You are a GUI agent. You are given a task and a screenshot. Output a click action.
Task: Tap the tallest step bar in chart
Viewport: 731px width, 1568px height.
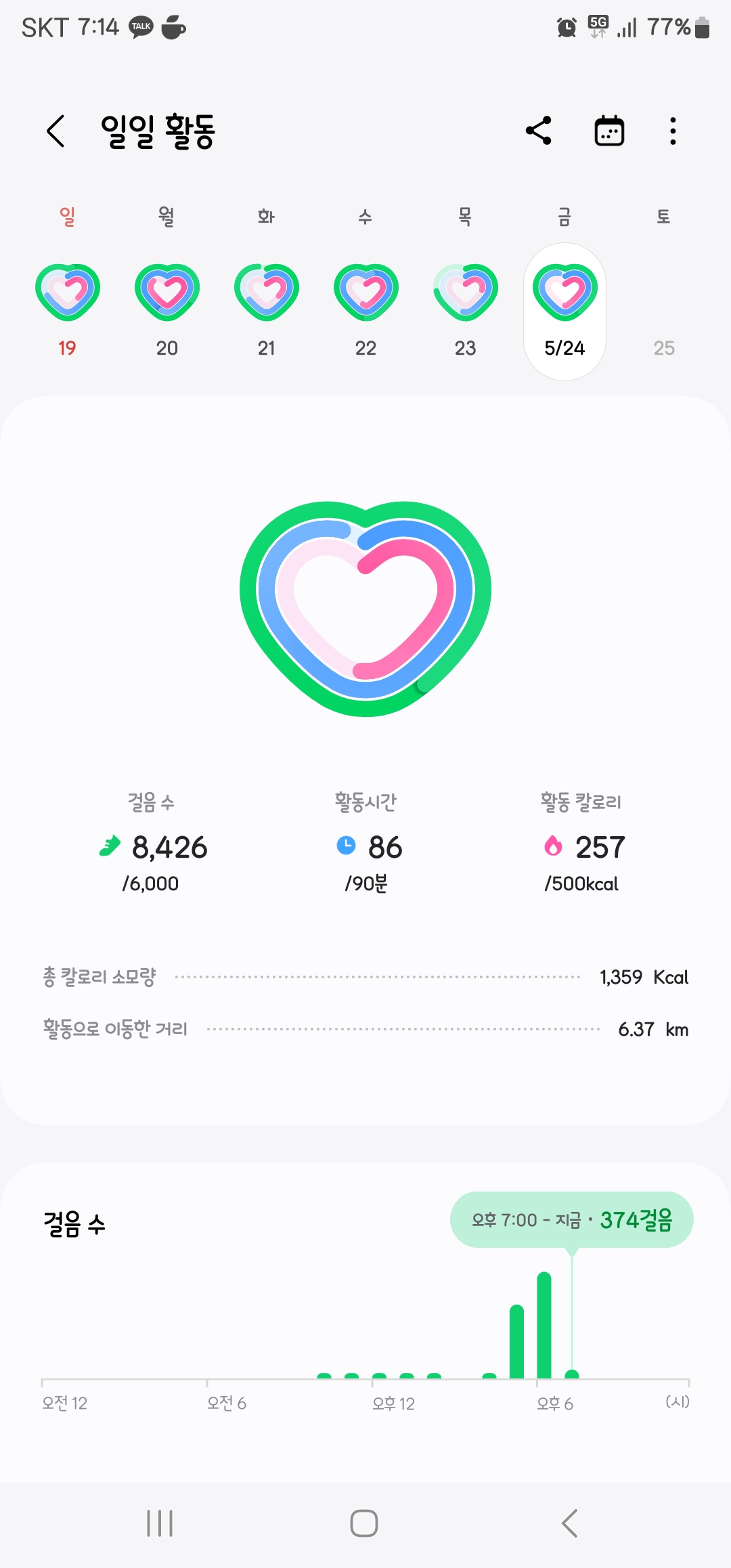point(544,1325)
